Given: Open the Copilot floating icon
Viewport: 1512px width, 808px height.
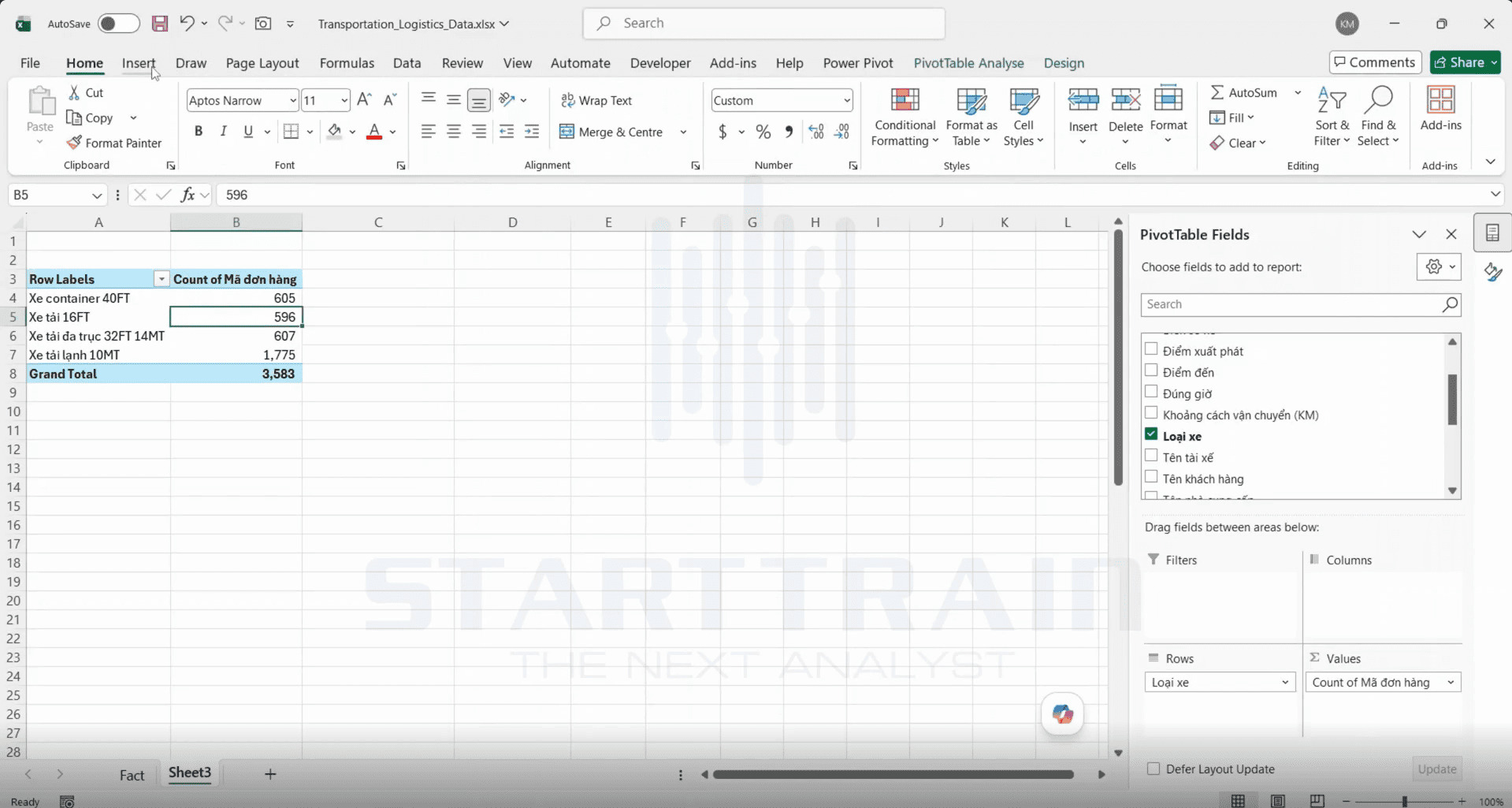Looking at the screenshot, I should coord(1062,714).
